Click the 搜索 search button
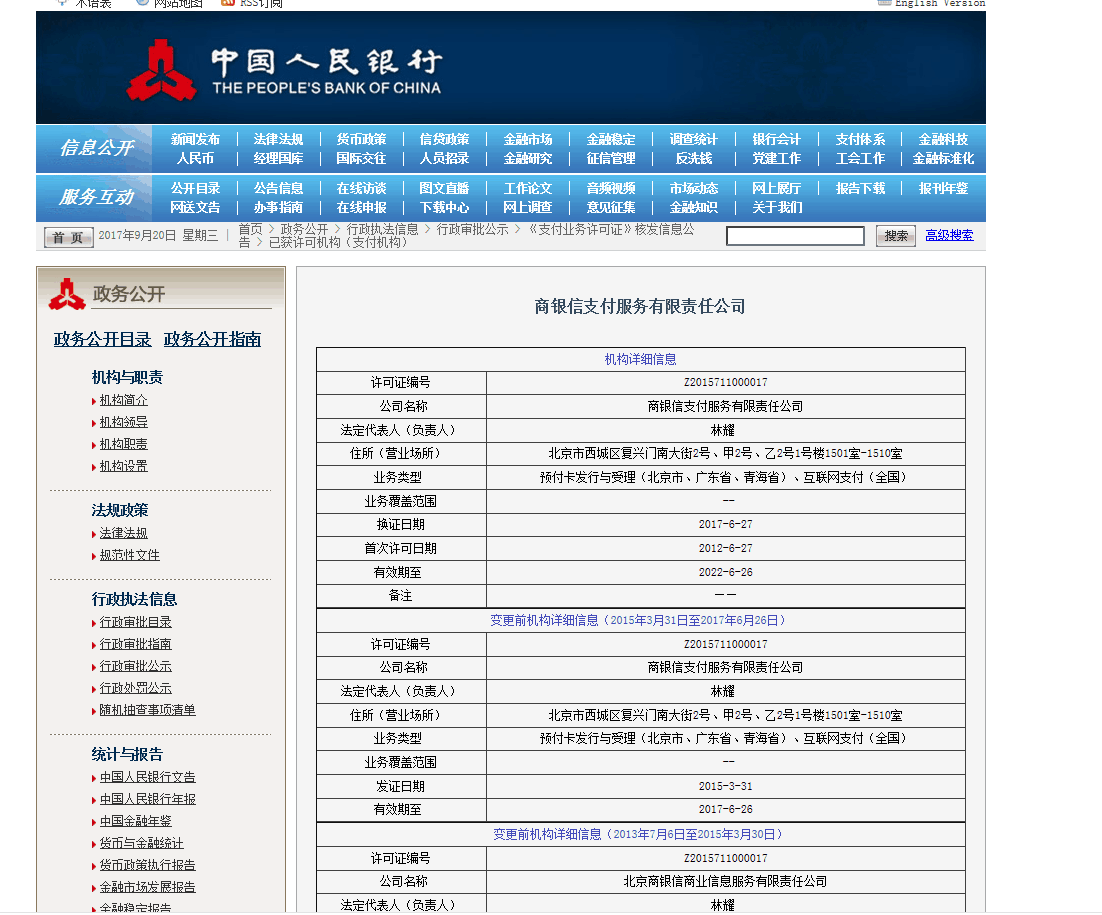This screenshot has height=915, width=1102. [x=896, y=236]
